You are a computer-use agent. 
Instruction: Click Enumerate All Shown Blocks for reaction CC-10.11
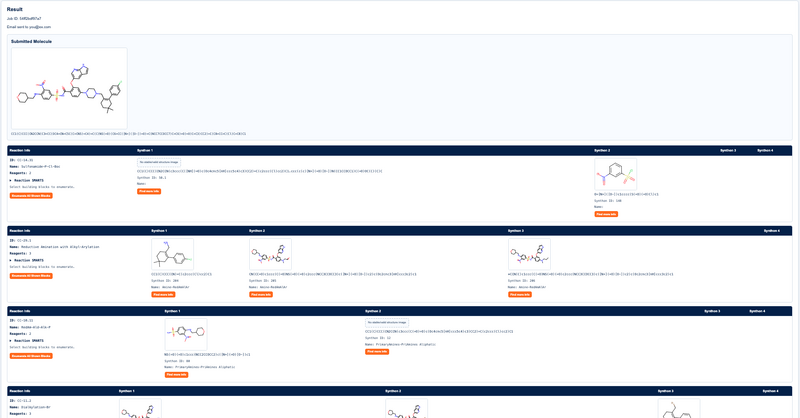pos(31,356)
